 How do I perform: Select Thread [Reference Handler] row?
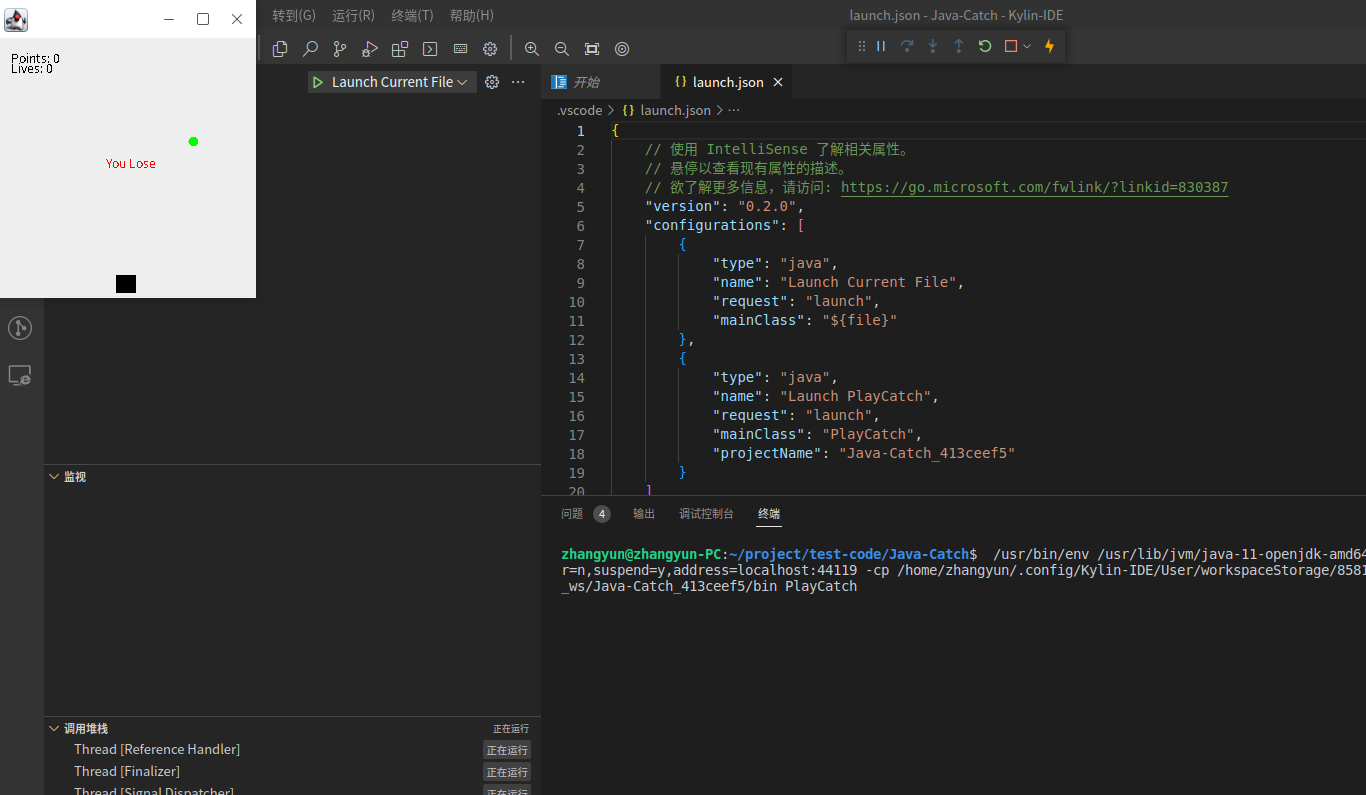(292, 750)
